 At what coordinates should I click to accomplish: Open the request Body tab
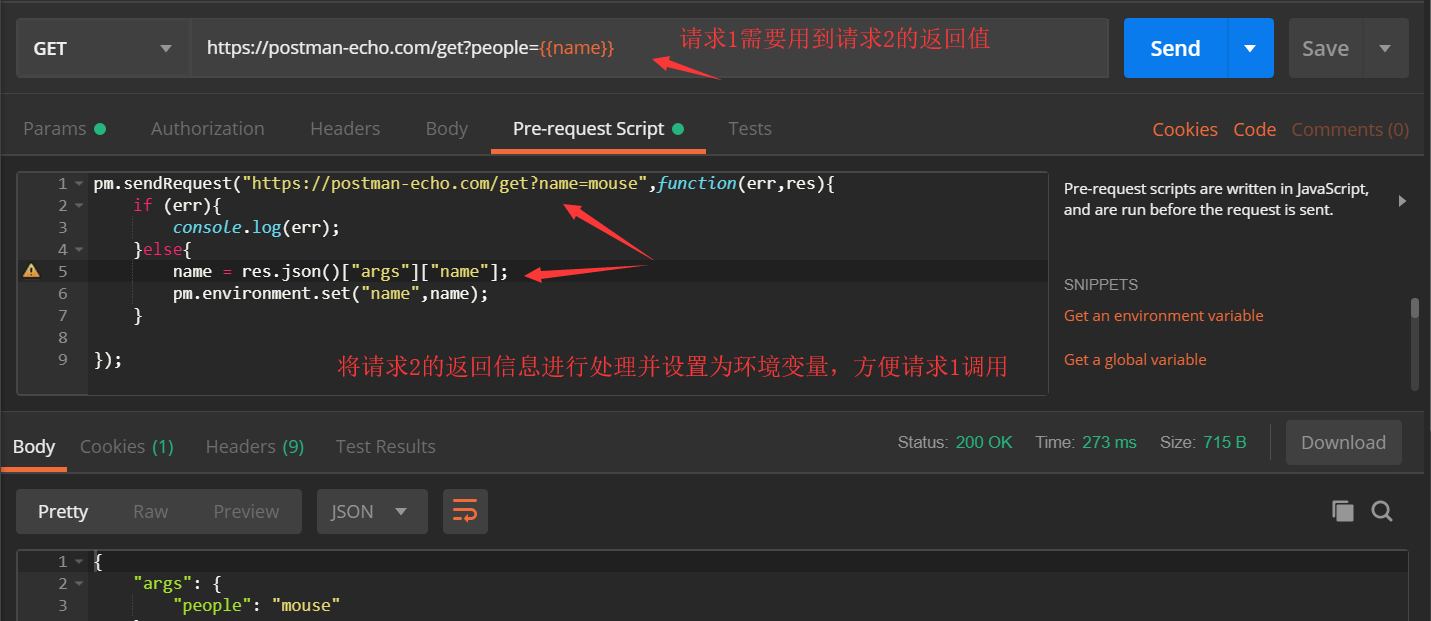446,128
